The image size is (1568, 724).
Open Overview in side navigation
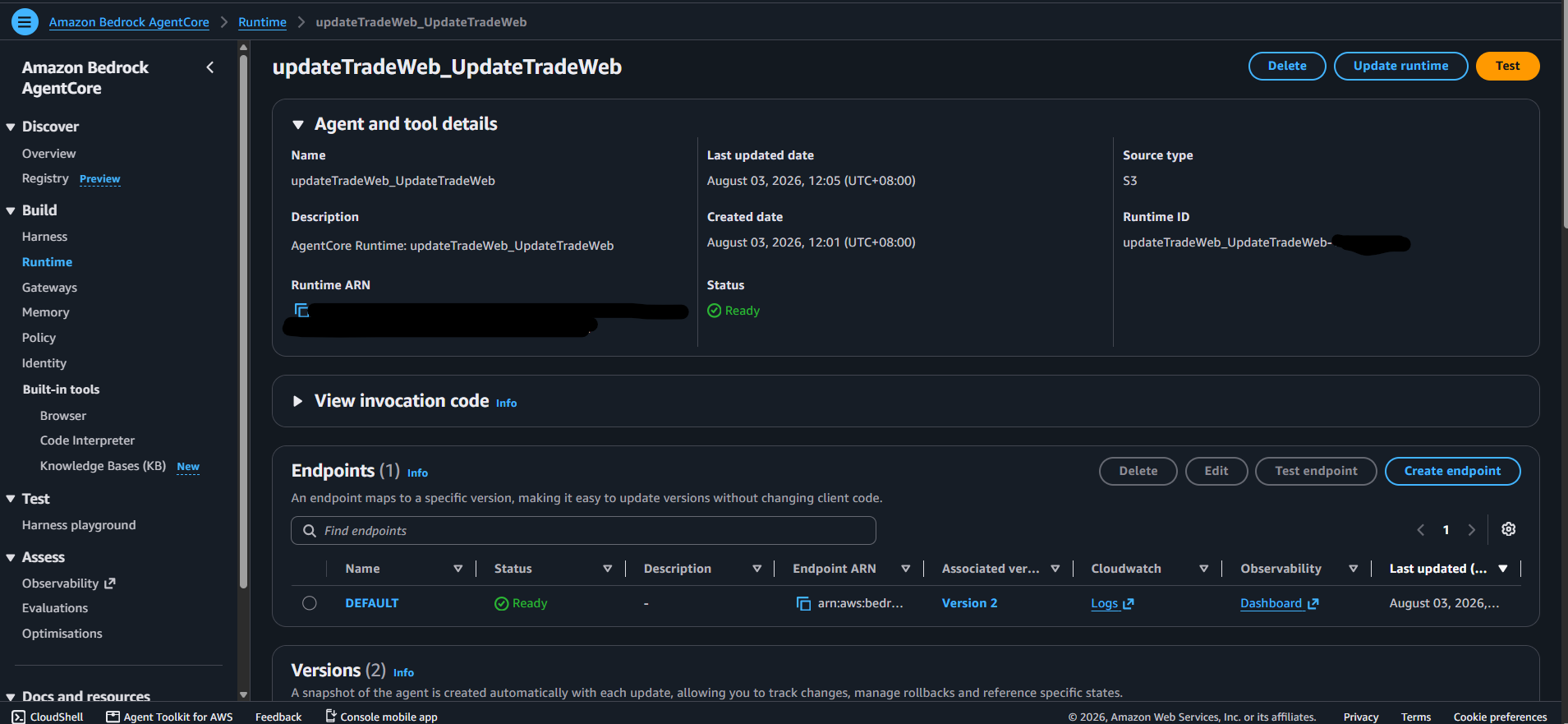(x=48, y=154)
